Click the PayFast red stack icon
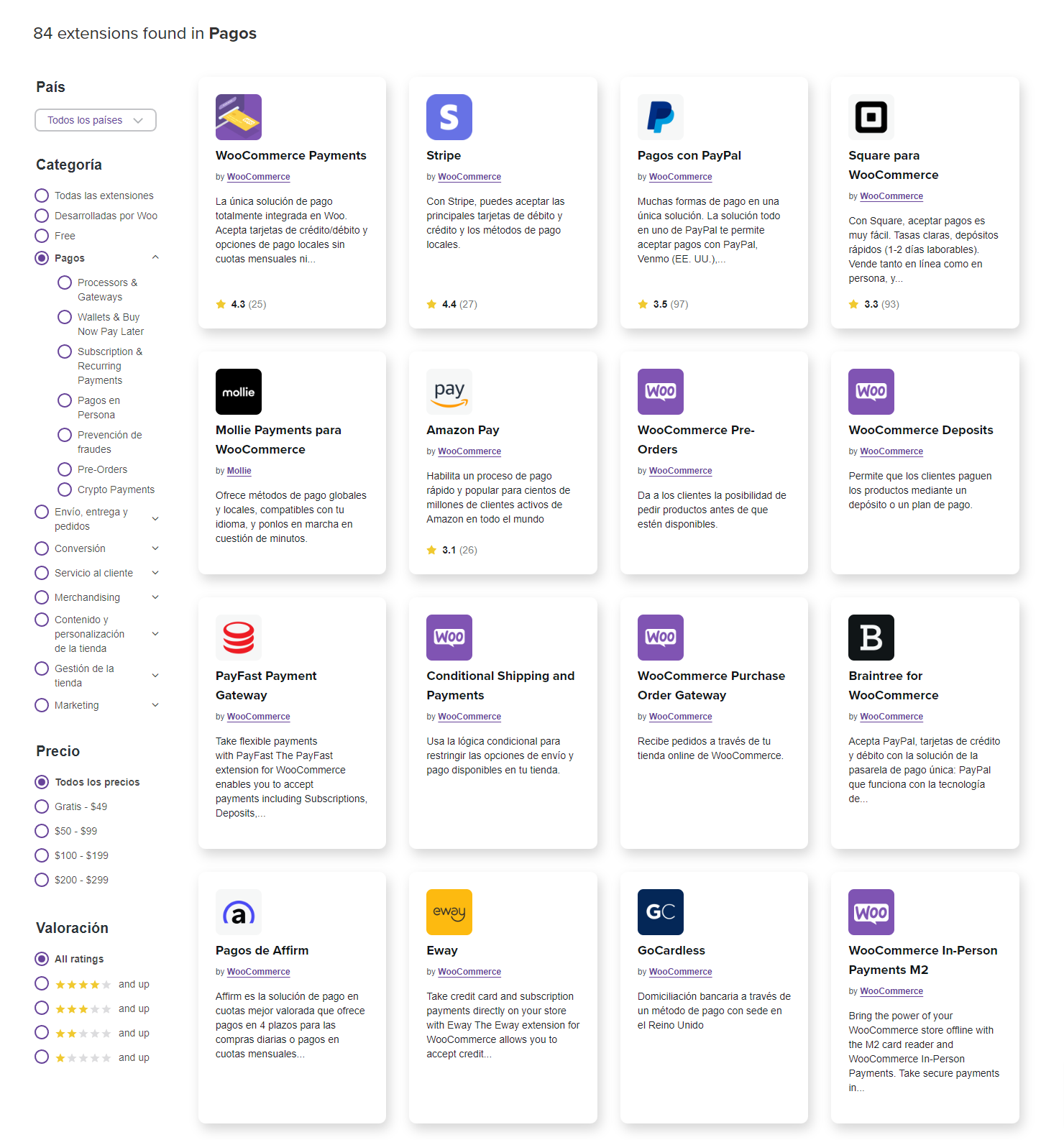Screen dimensions: 1064x1140 point(239,638)
